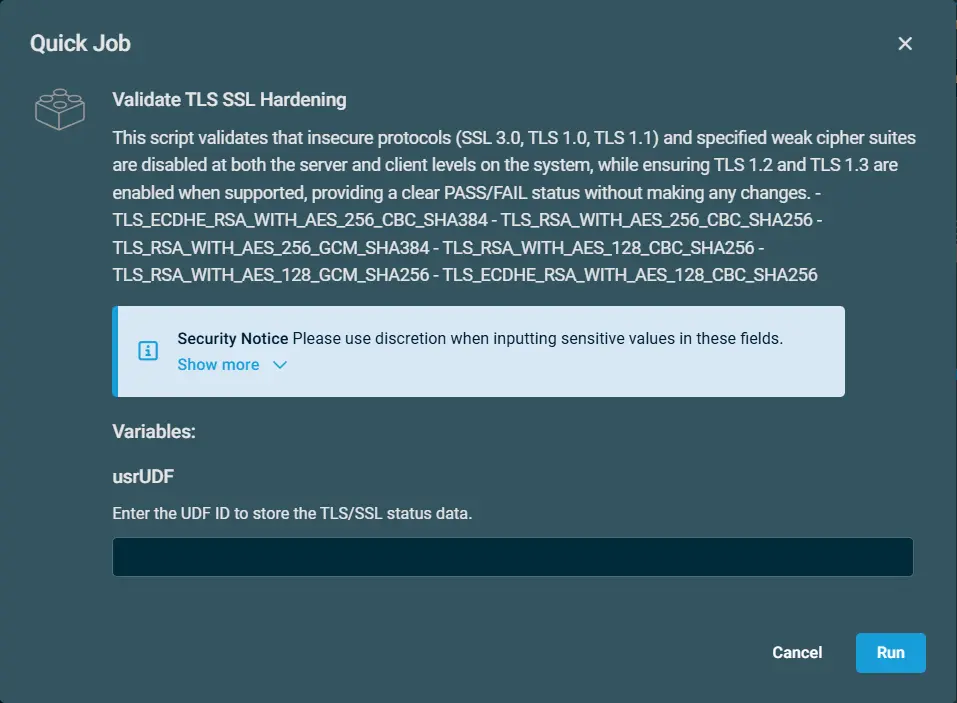The image size is (957, 703).
Task: Click the brick-shaped component icon
Action: 60,109
